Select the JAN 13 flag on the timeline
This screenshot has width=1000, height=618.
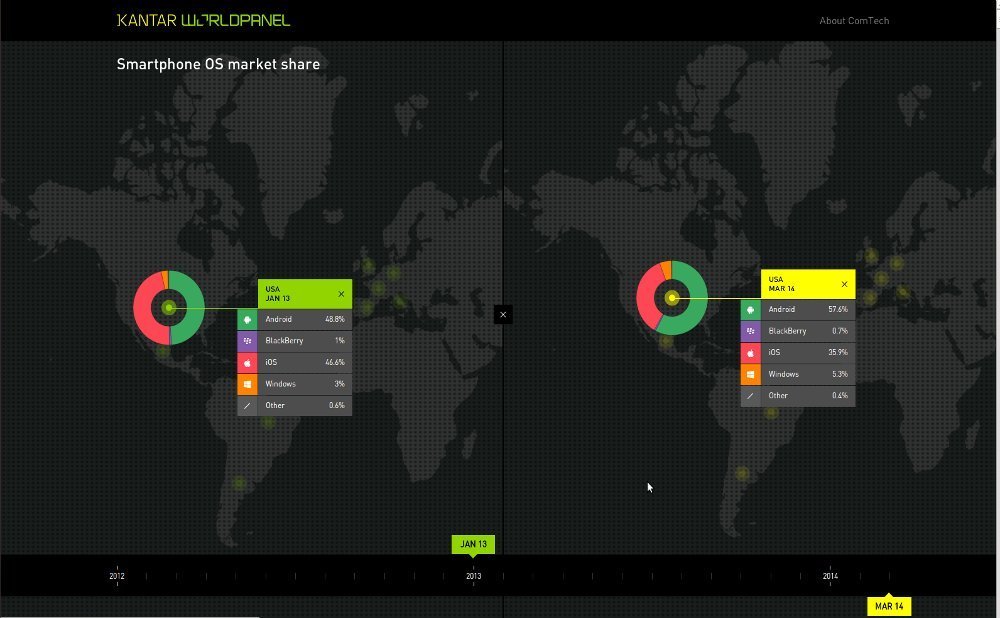(x=473, y=544)
